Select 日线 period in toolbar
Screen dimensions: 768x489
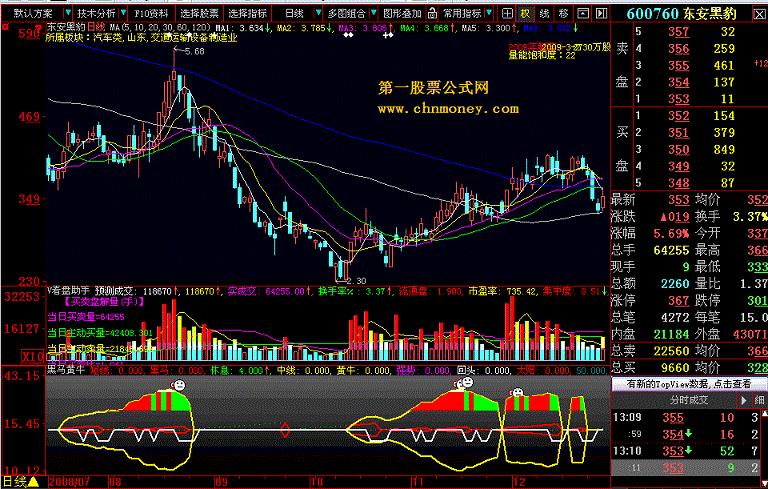click(294, 13)
